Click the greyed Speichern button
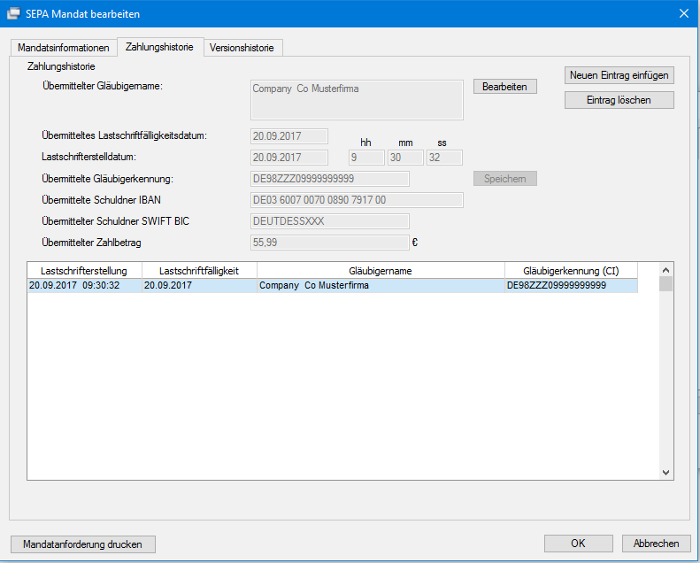Screen dimensions: 700x563 pyautogui.click(x=505, y=179)
